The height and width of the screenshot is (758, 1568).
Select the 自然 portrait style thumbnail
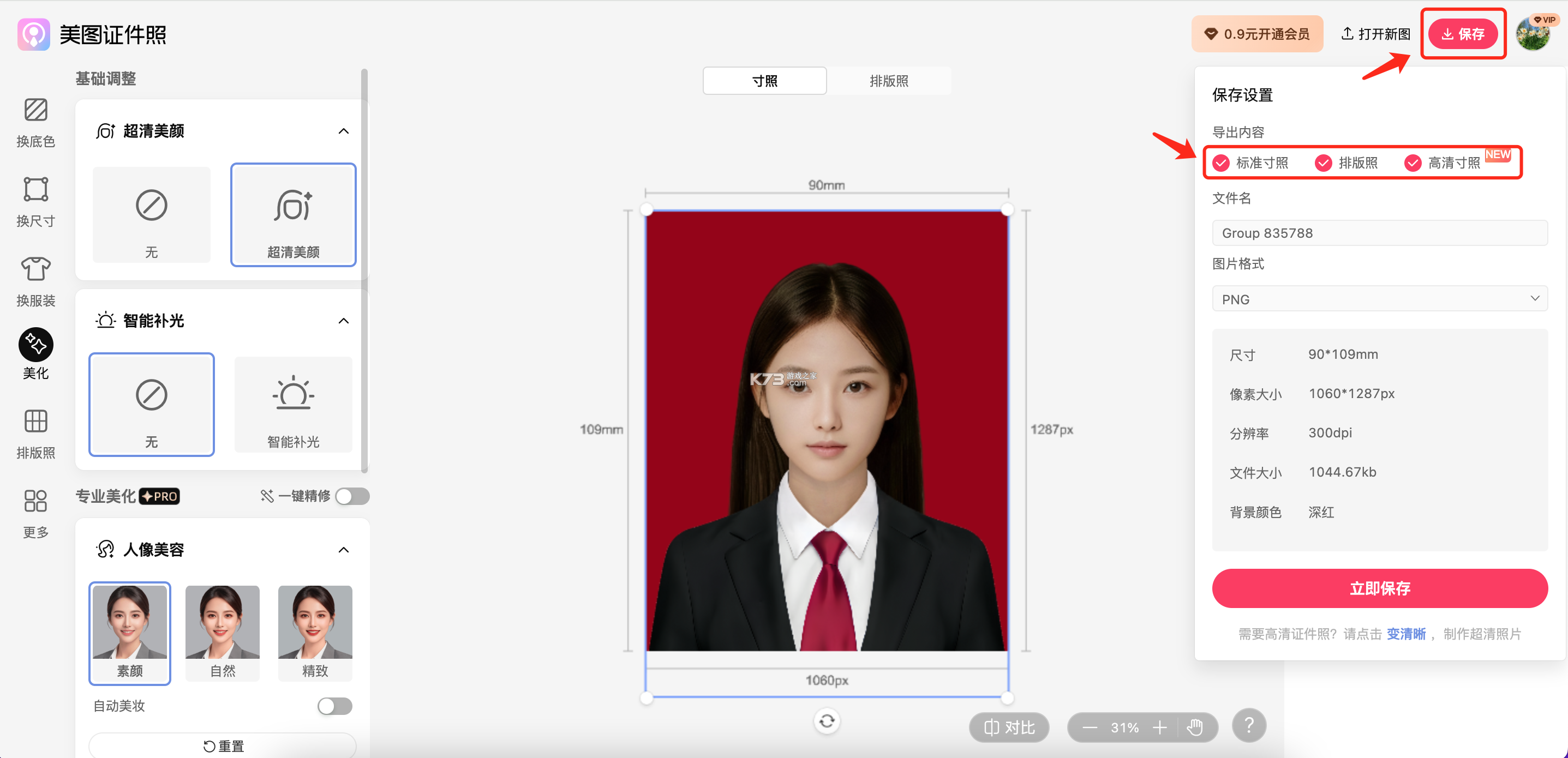[222, 633]
